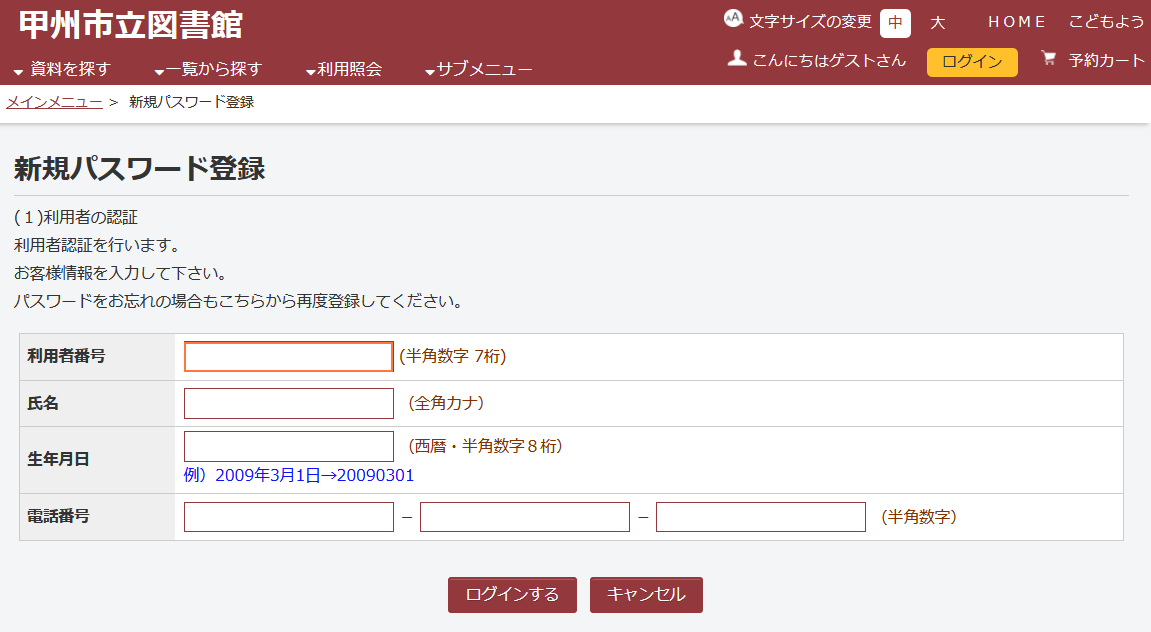This screenshot has height=632, width=1151.
Task: Open the こどもよう kids page
Action: click(x=1106, y=22)
